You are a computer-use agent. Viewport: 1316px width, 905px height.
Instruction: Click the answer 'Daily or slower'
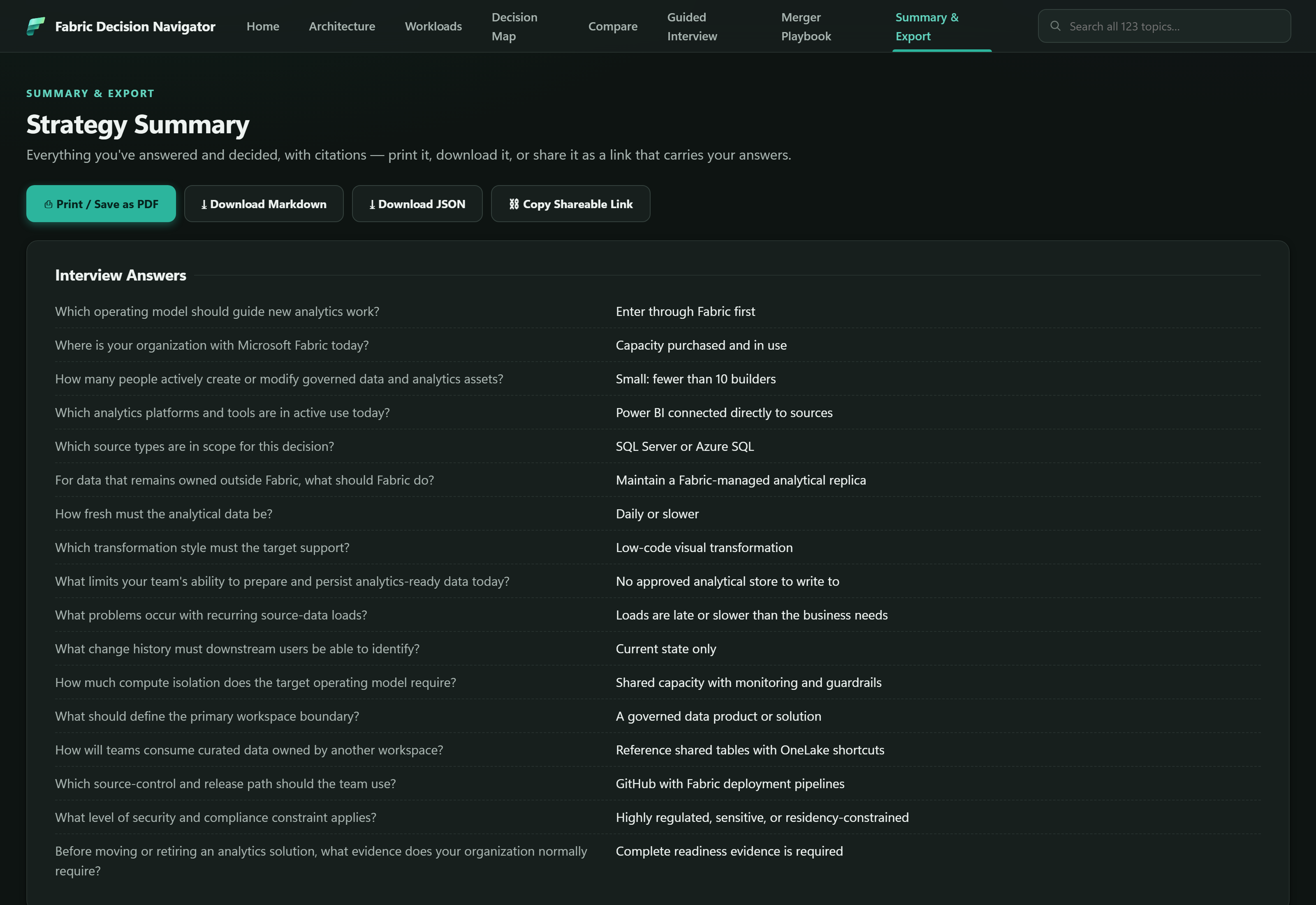(657, 514)
